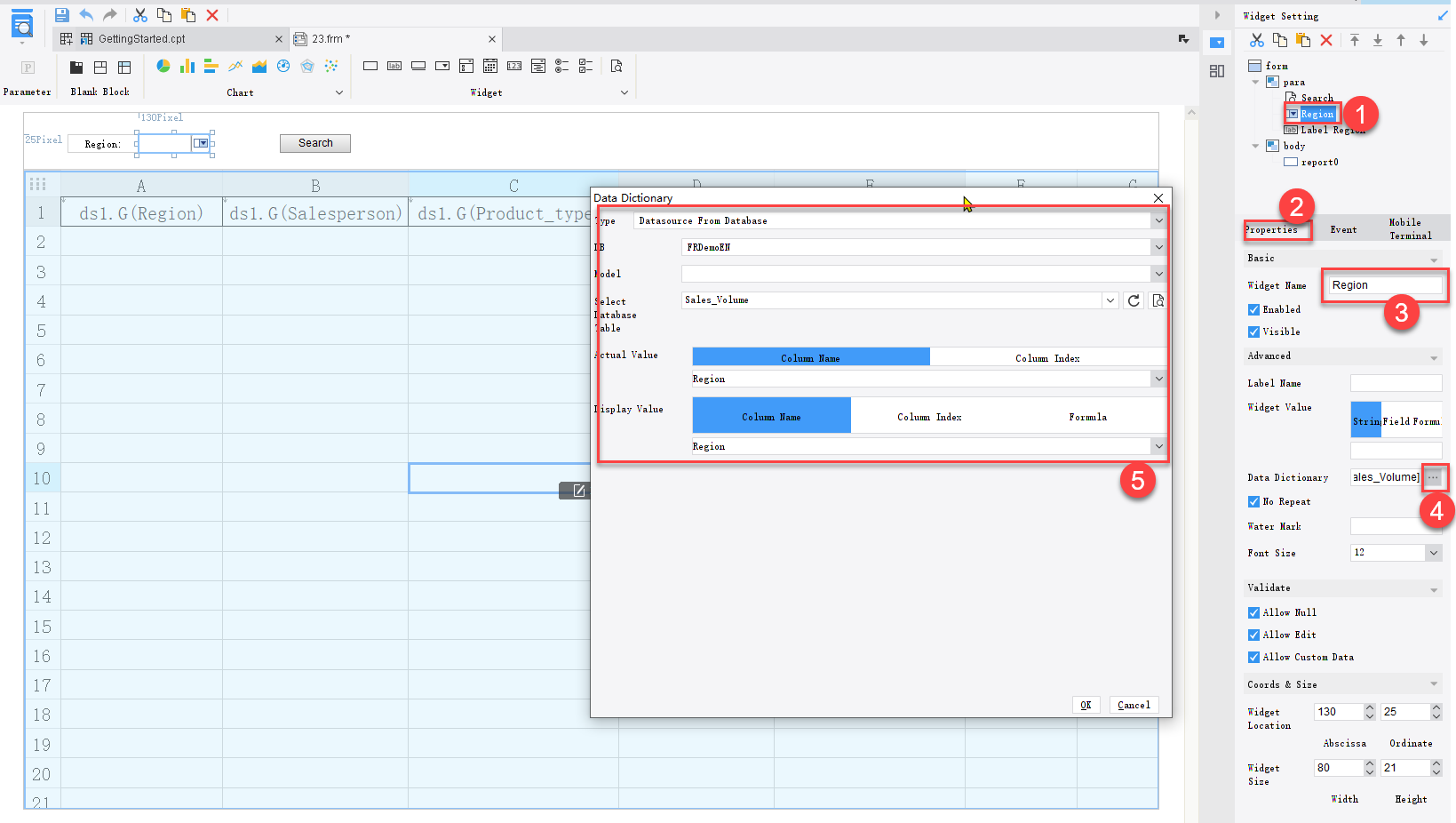
Task: Switch to the Event tab
Action: coord(1343,228)
